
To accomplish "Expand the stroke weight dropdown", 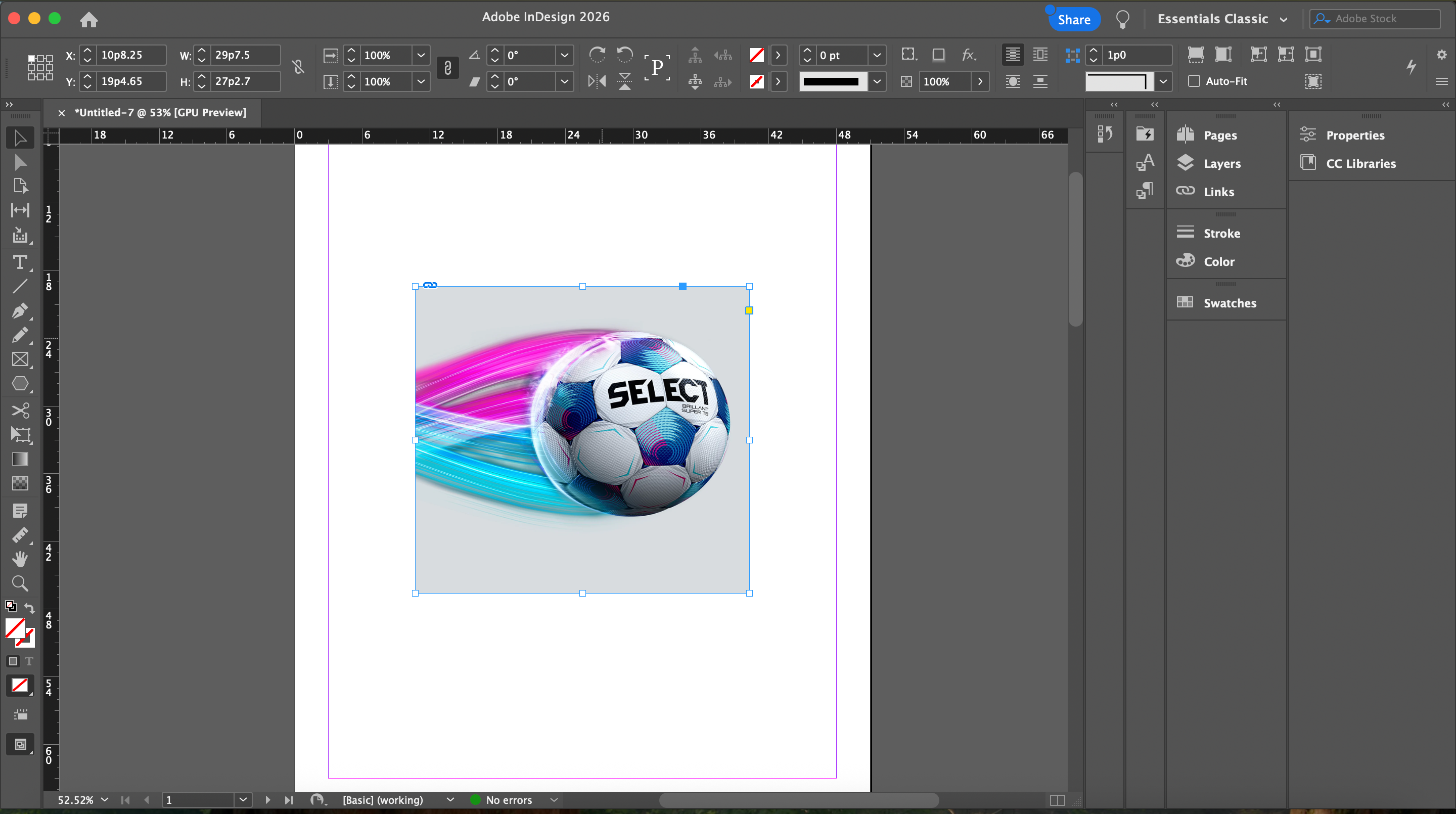I will tap(877, 55).
